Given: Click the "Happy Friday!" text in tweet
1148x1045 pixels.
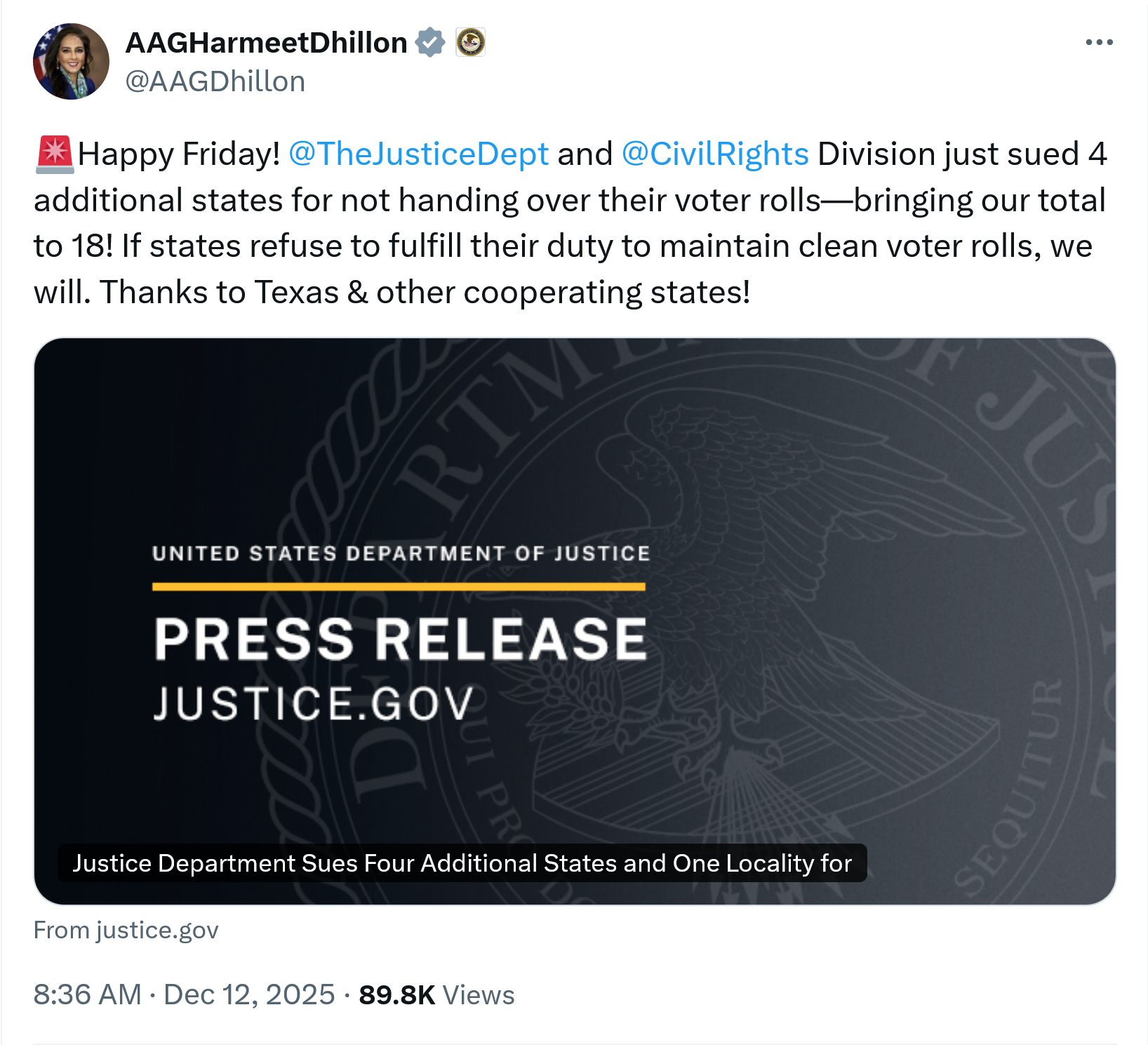Looking at the screenshot, I should coord(179,154).
